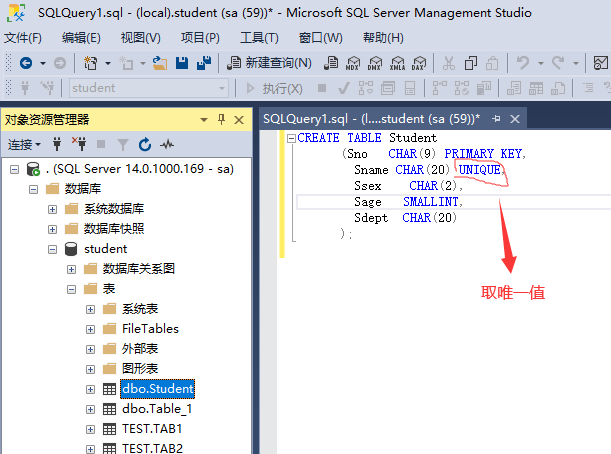Open the Project menu
This screenshot has width=611, height=454.
coord(200,38)
